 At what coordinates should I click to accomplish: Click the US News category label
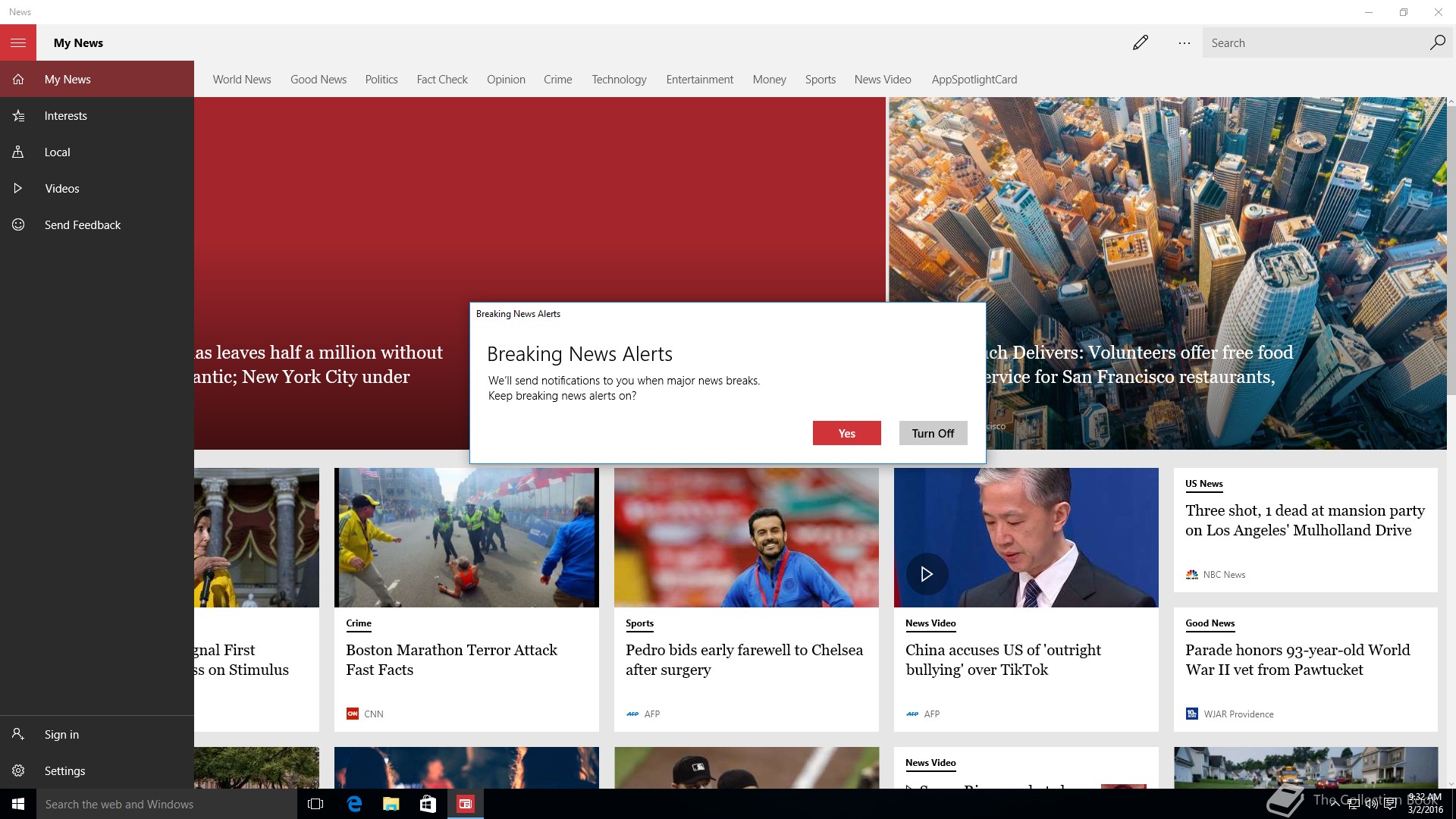coord(1204,484)
